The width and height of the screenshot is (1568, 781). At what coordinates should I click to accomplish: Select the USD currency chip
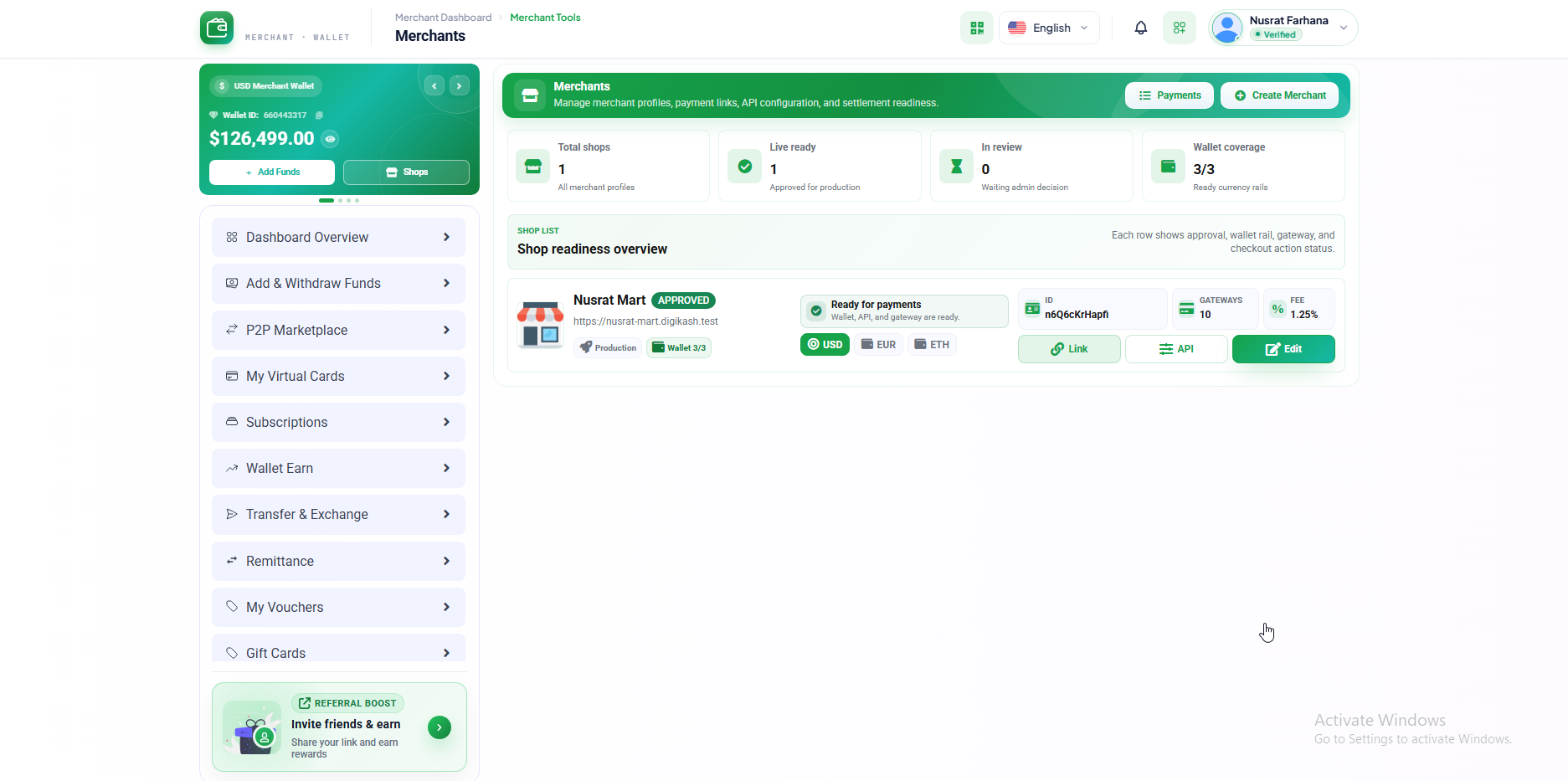point(825,345)
